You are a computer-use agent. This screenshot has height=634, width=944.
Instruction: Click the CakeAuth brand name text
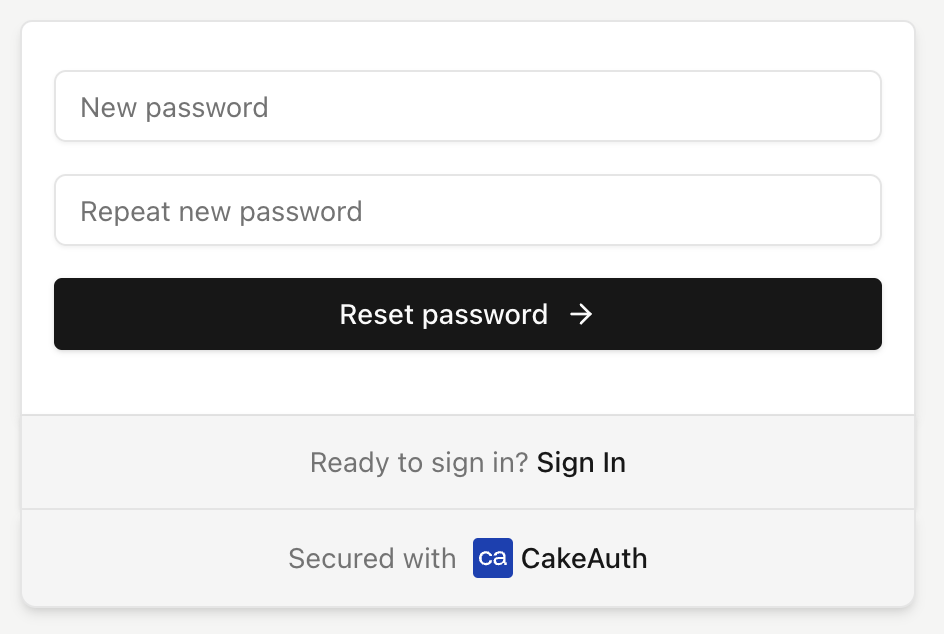(x=584, y=558)
